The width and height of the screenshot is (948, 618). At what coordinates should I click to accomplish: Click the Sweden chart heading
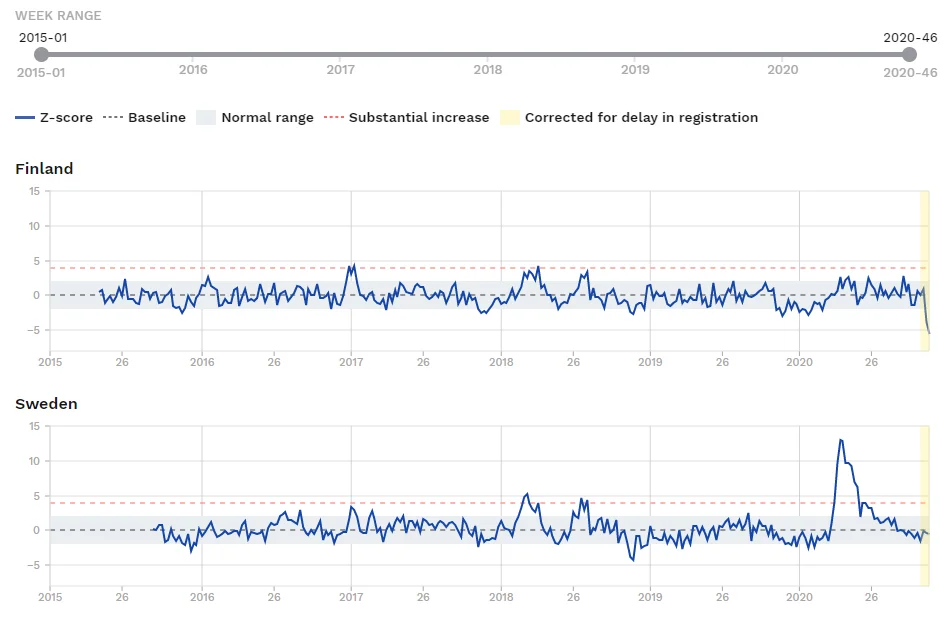(x=46, y=404)
